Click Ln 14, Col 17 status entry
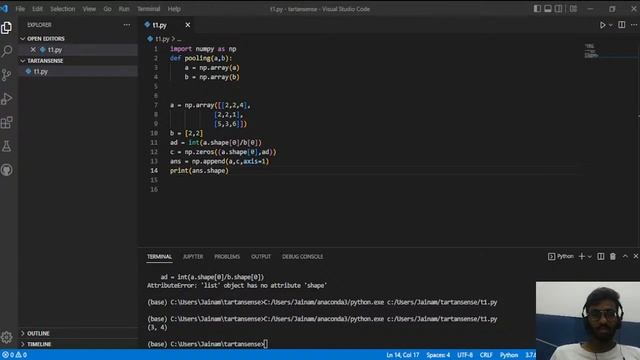 [402, 355]
